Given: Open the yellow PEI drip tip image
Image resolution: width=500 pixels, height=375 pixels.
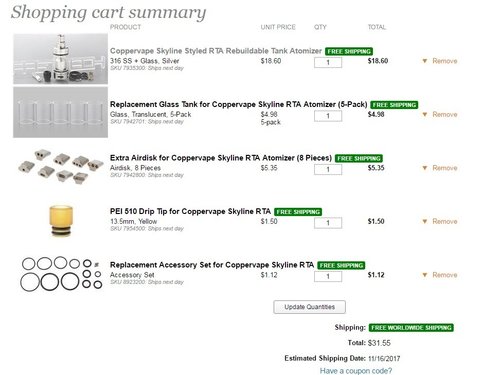Looking at the screenshot, I should [61, 221].
